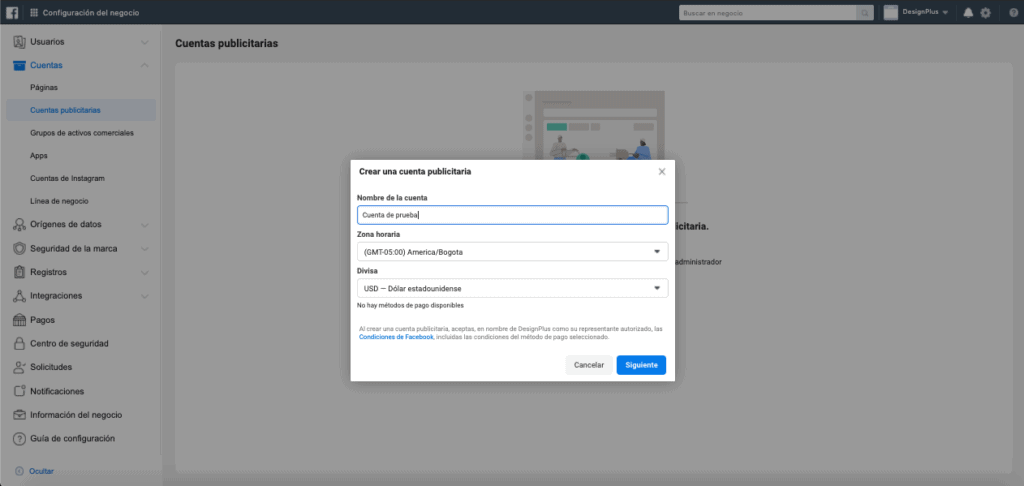Click the Pagos bank icon

(x=20, y=320)
